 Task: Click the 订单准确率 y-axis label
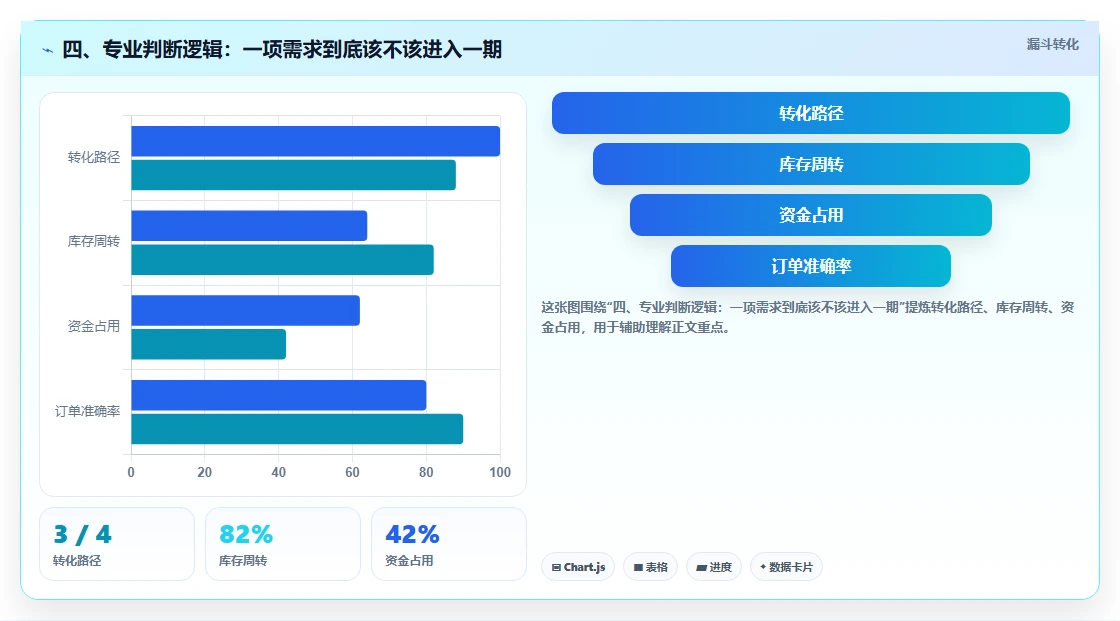87,412
